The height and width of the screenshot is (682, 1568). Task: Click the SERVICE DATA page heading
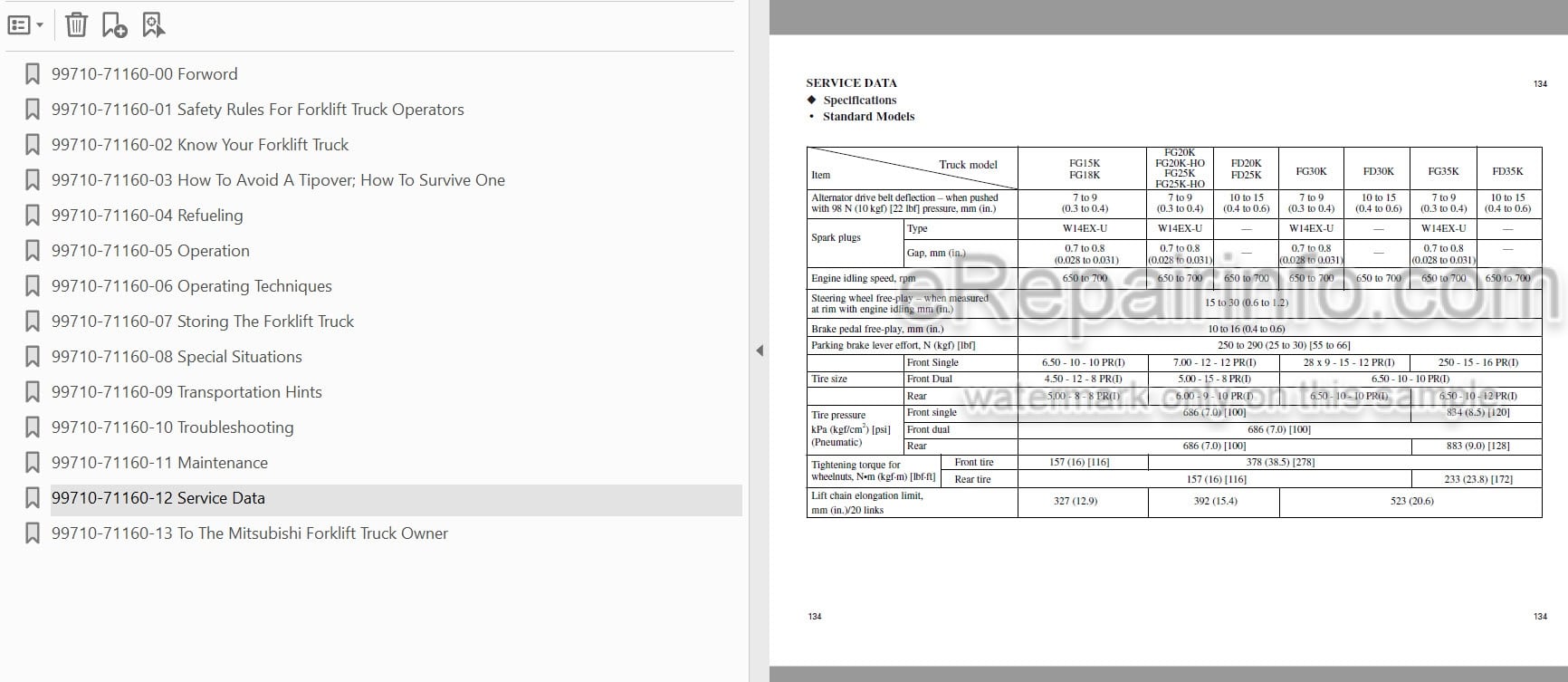(851, 83)
